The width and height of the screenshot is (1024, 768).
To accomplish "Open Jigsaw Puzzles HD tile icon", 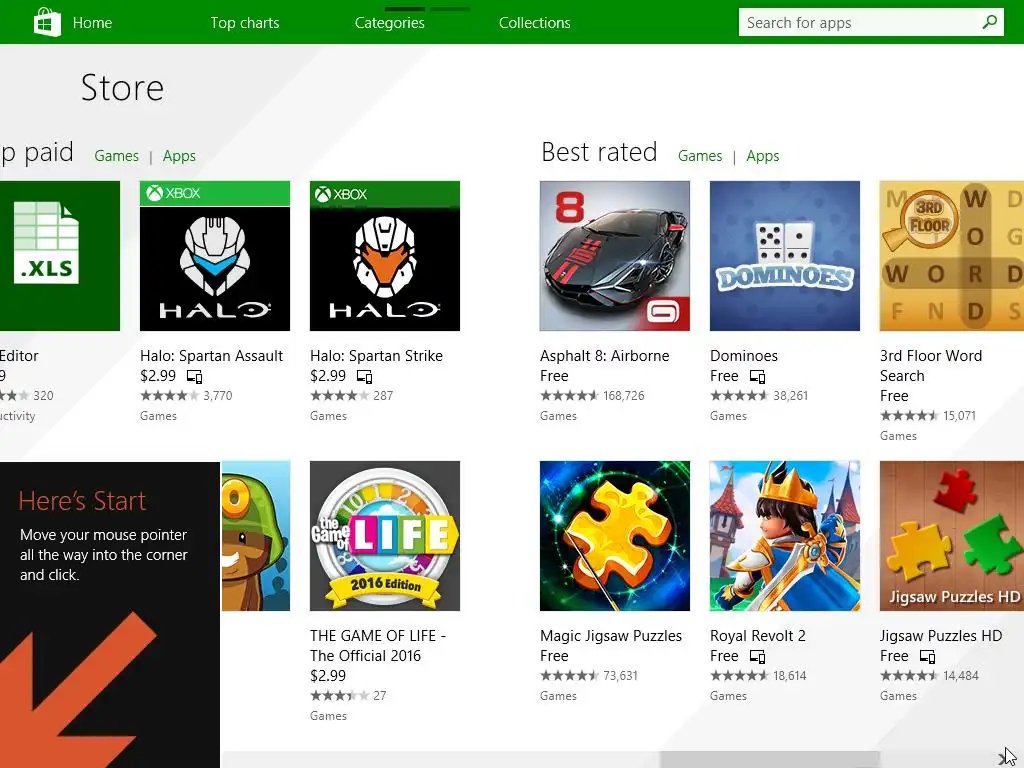I will tap(952, 536).
